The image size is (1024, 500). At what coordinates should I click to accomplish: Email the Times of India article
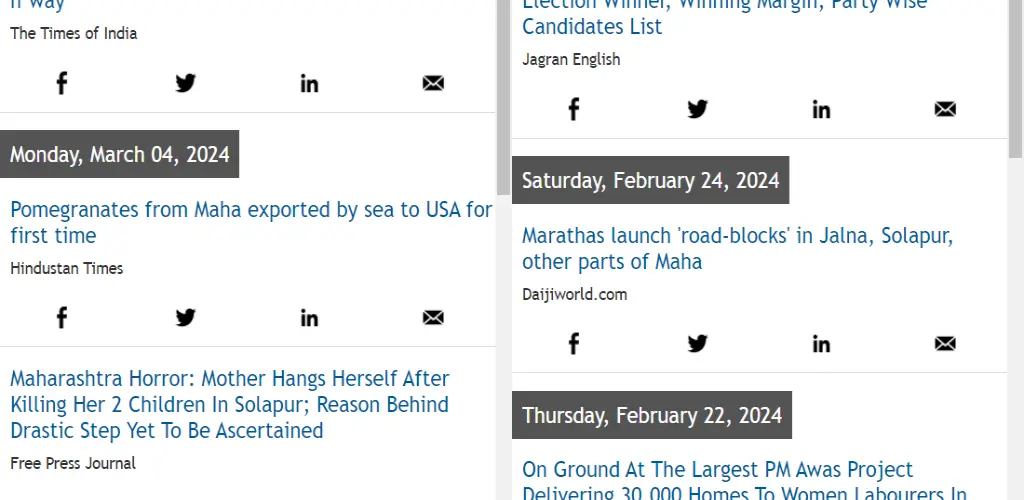click(433, 83)
